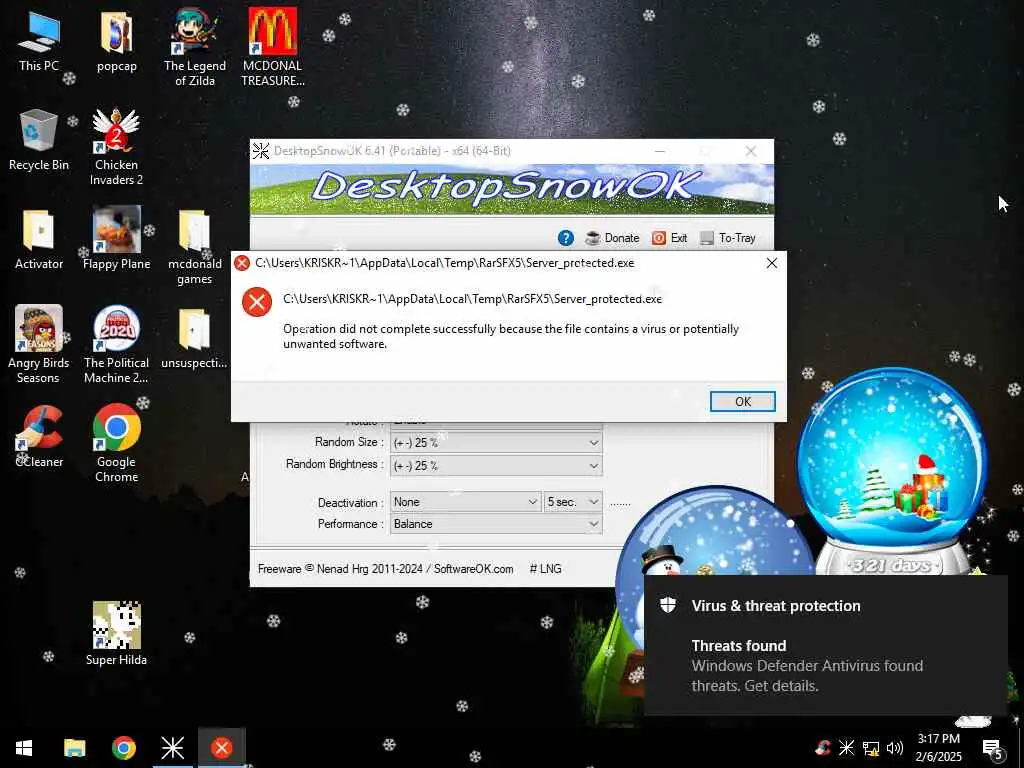Image resolution: width=1024 pixels, height=768 pixels.
Task: Open the Windows Start menu
Action: click(24, 748)
